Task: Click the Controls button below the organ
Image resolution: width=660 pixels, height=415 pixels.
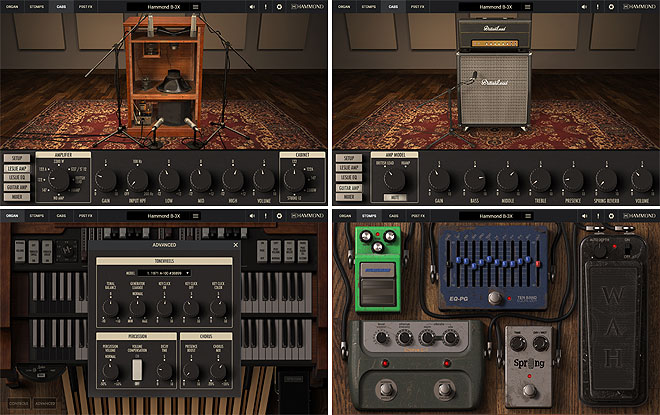Action: pos(17,404)
